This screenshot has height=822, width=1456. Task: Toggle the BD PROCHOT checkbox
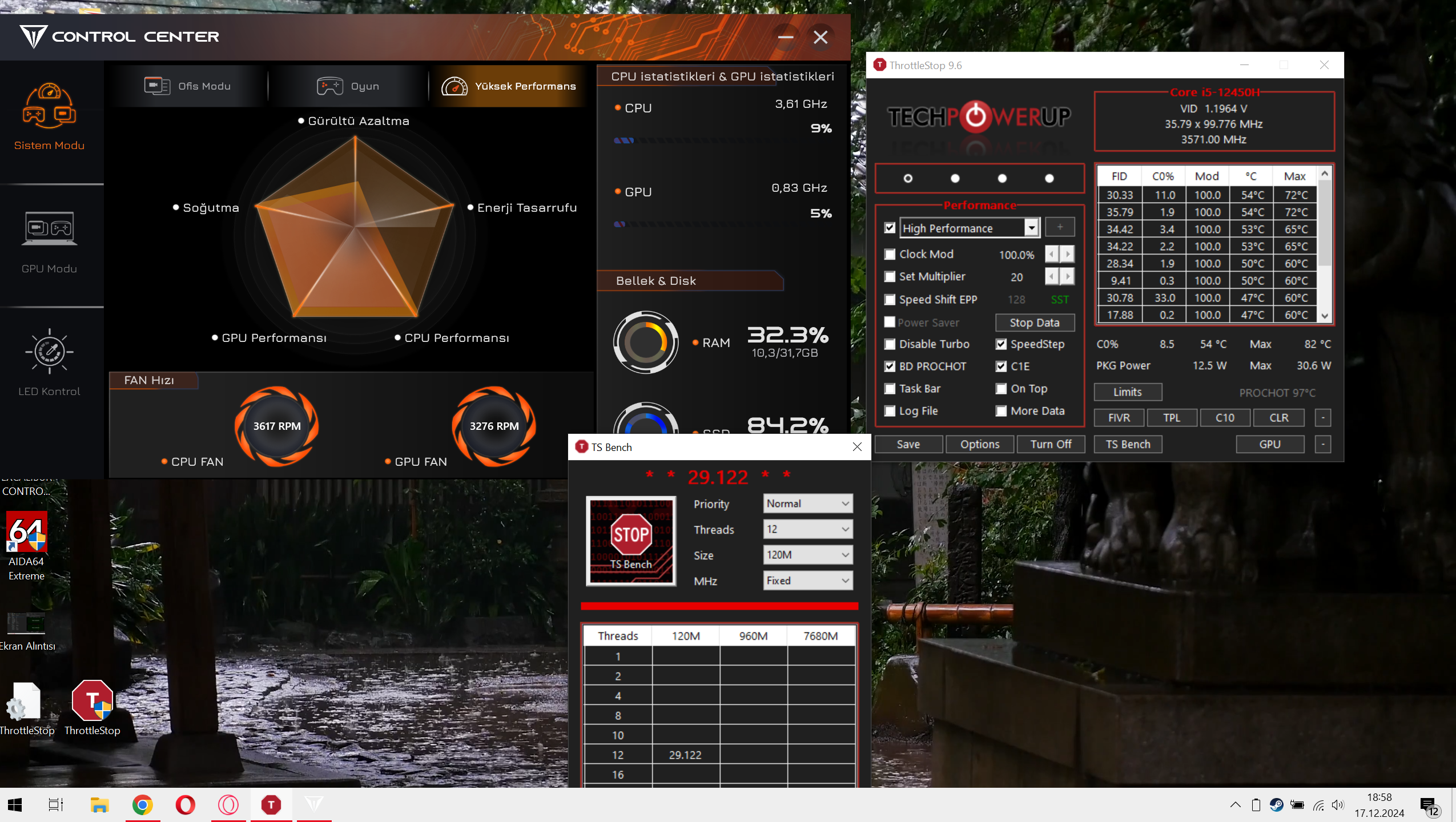(x=890, y=366)
